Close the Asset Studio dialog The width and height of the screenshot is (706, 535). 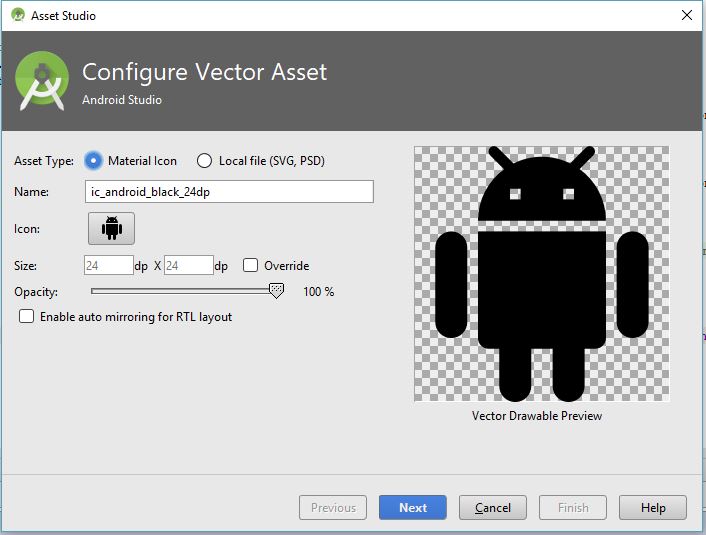point(687,15)
